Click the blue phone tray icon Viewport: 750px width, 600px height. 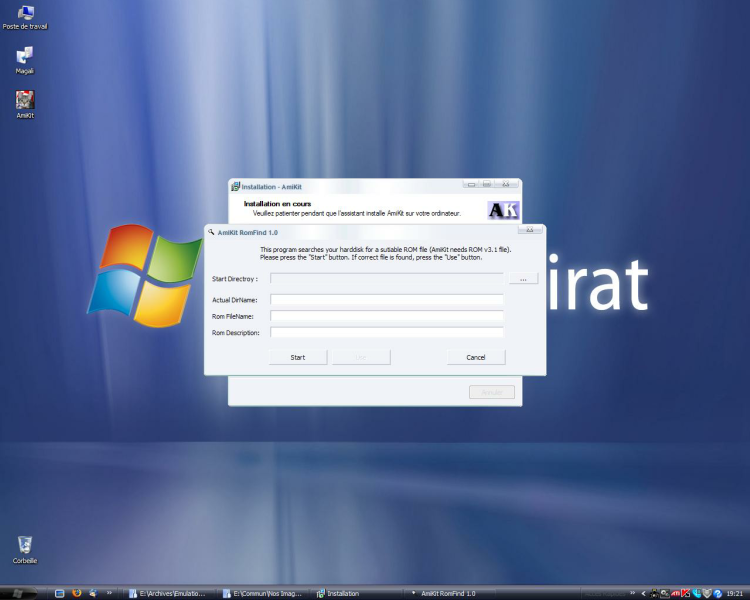click(x=697, y=593)
